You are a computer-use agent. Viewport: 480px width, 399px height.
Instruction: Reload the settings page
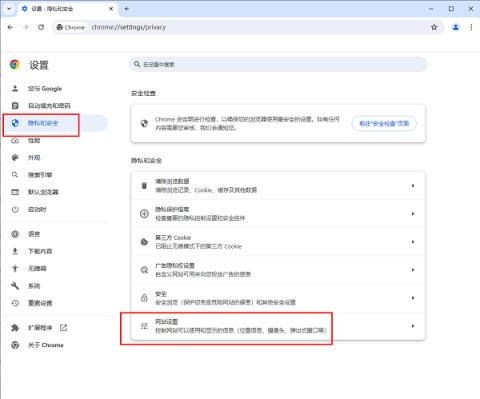click(x=41, y=27)
